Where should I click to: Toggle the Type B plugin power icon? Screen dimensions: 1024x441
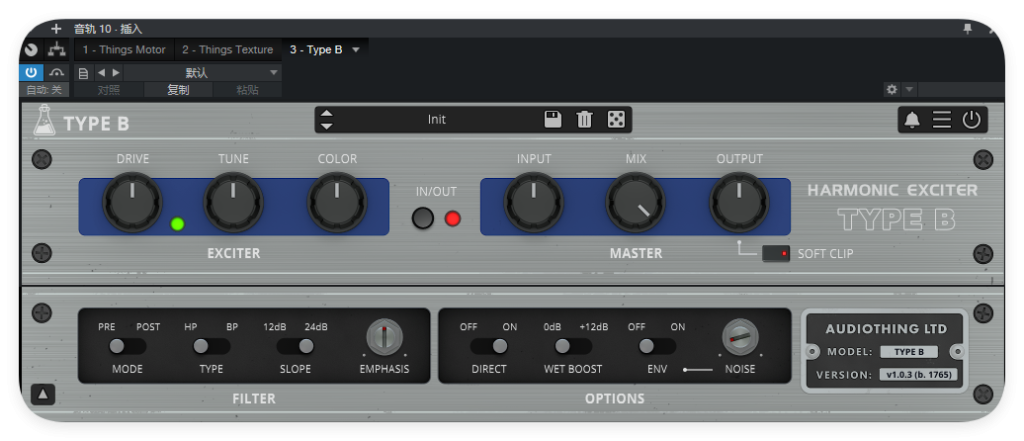coord(972,120)
